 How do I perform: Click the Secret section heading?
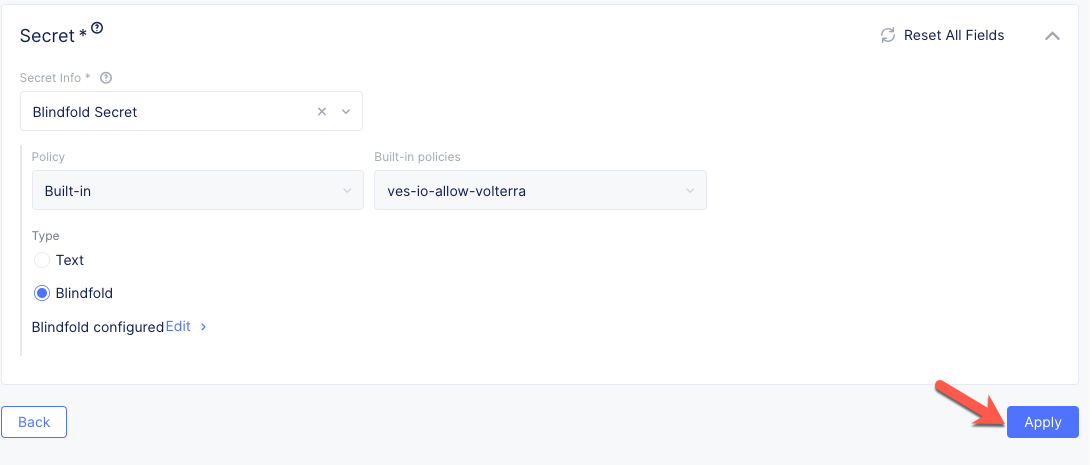coord(47,36)
